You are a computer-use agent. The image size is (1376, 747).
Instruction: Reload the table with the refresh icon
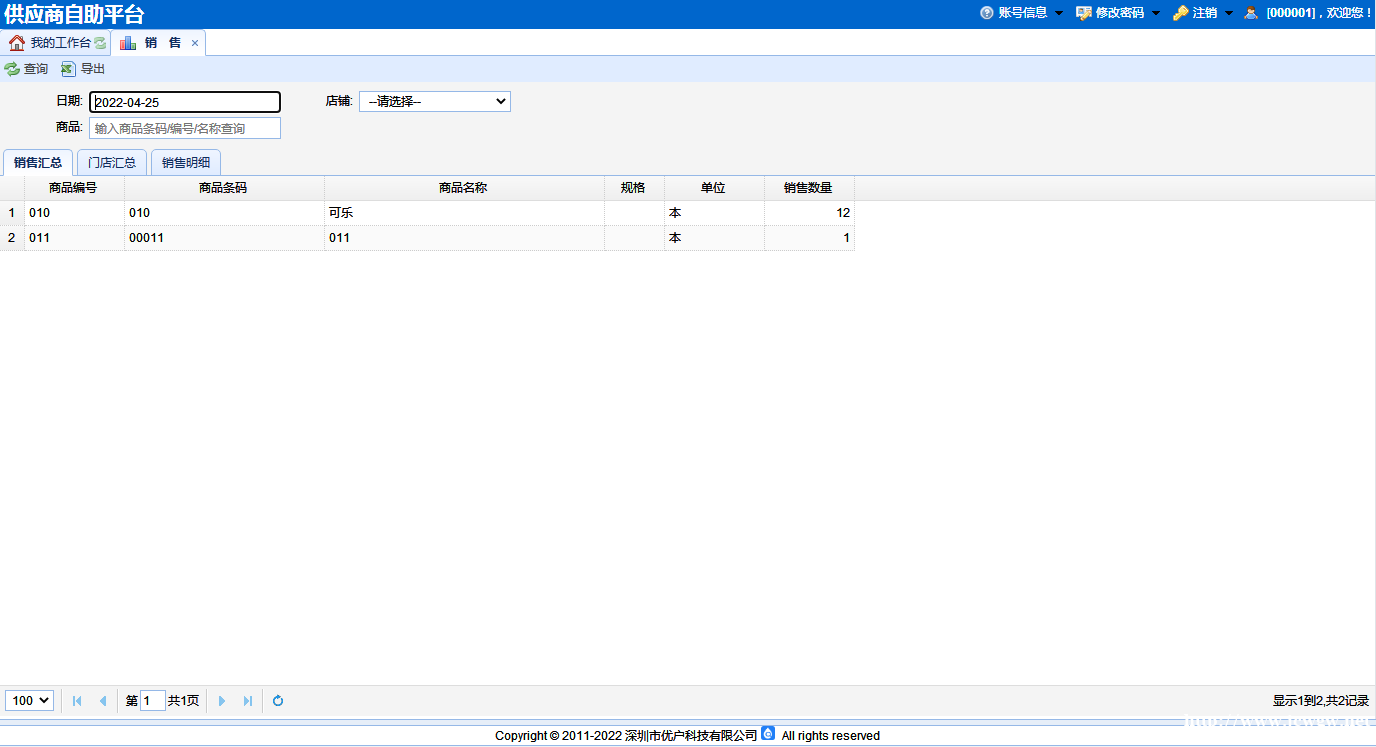pyautogui.click(x=278, y=701)
